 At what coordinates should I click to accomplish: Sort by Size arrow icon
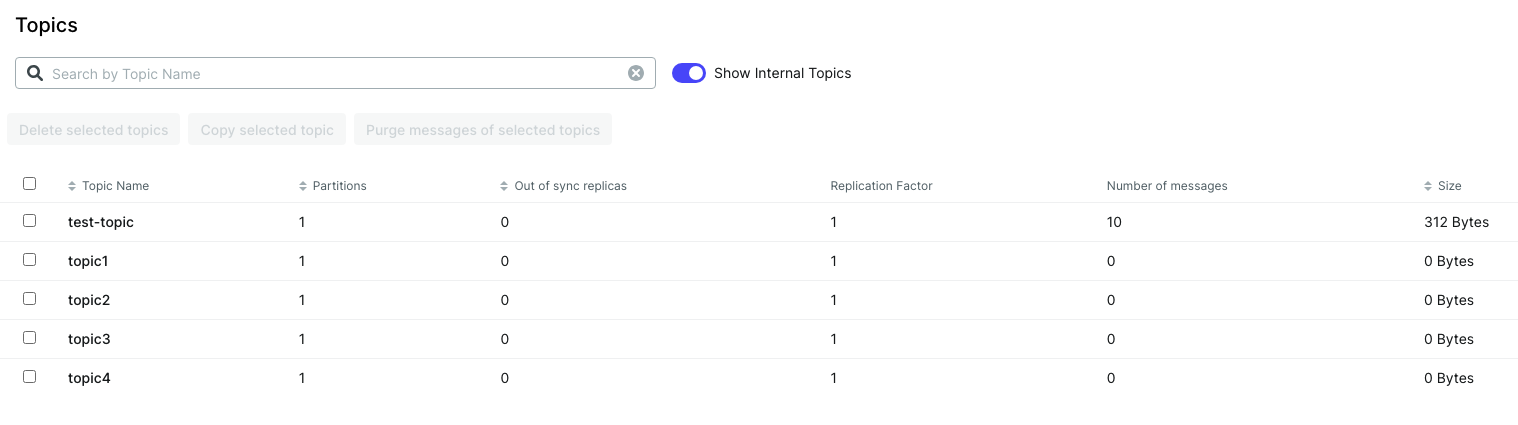(x=1428, y=186)
